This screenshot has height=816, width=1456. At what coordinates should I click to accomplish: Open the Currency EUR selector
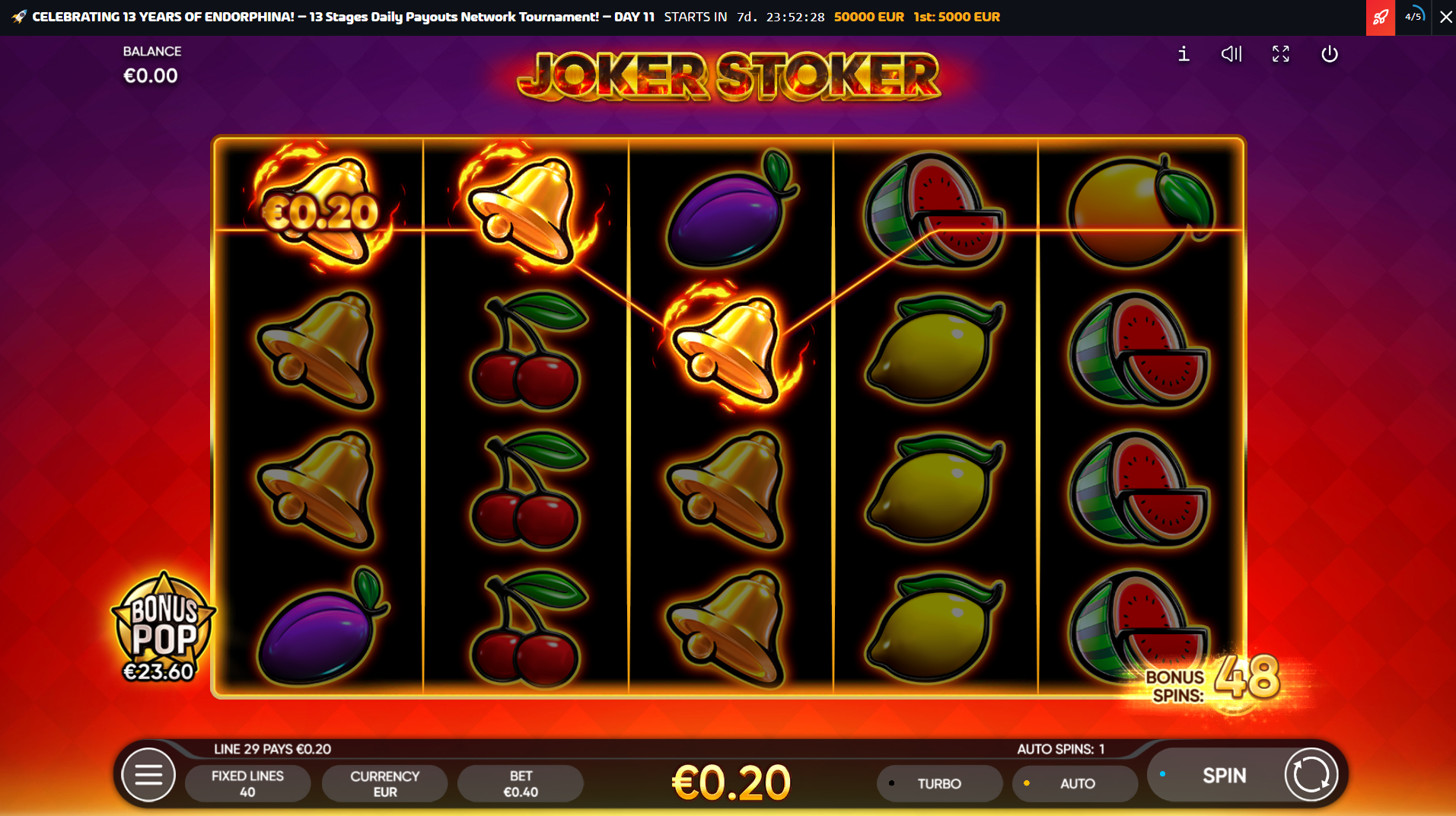(384, 784)
